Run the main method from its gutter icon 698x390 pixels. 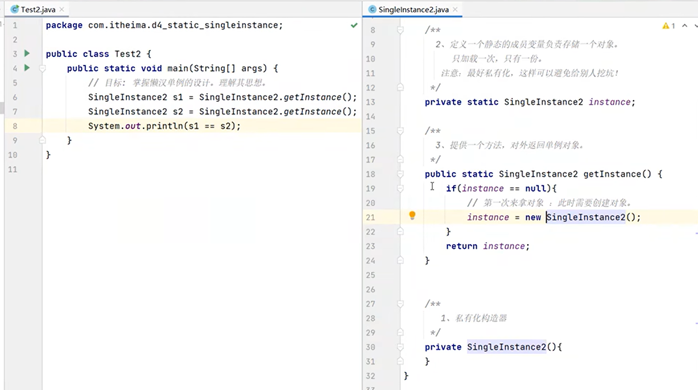tap(27, 68)
